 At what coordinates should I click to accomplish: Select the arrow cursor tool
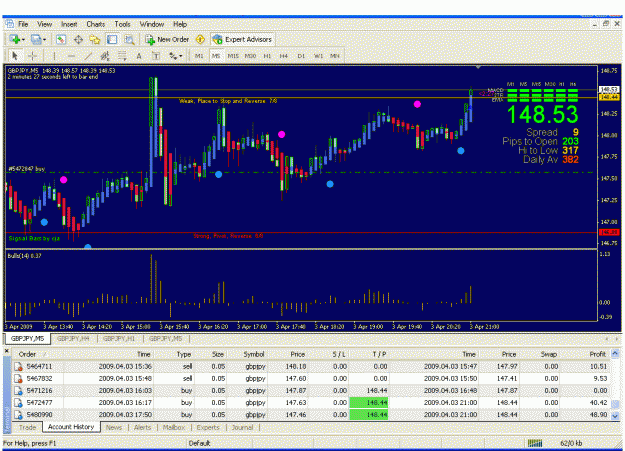(15, 56)
